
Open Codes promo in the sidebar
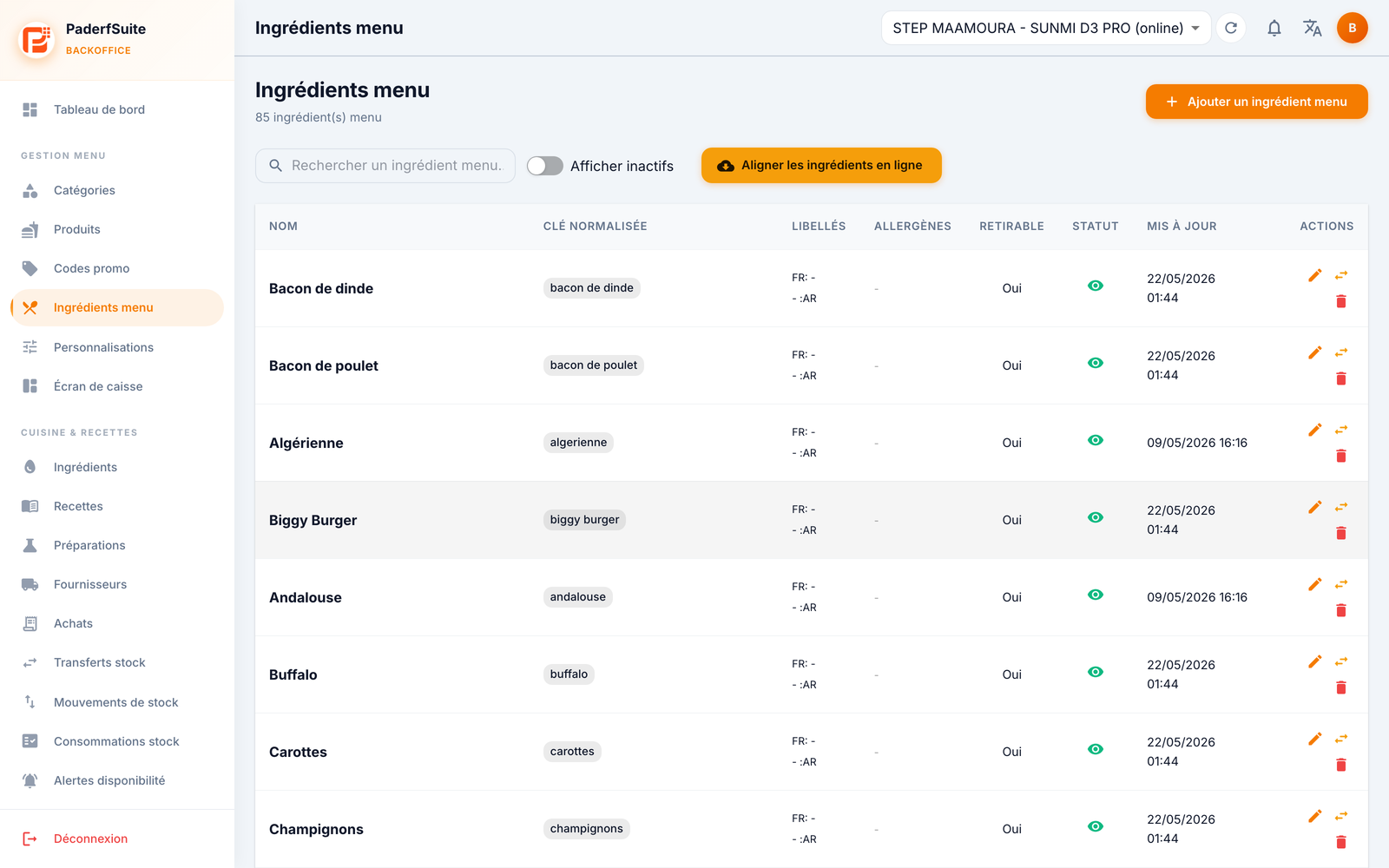pyautogui.click(x=117, y=268)
